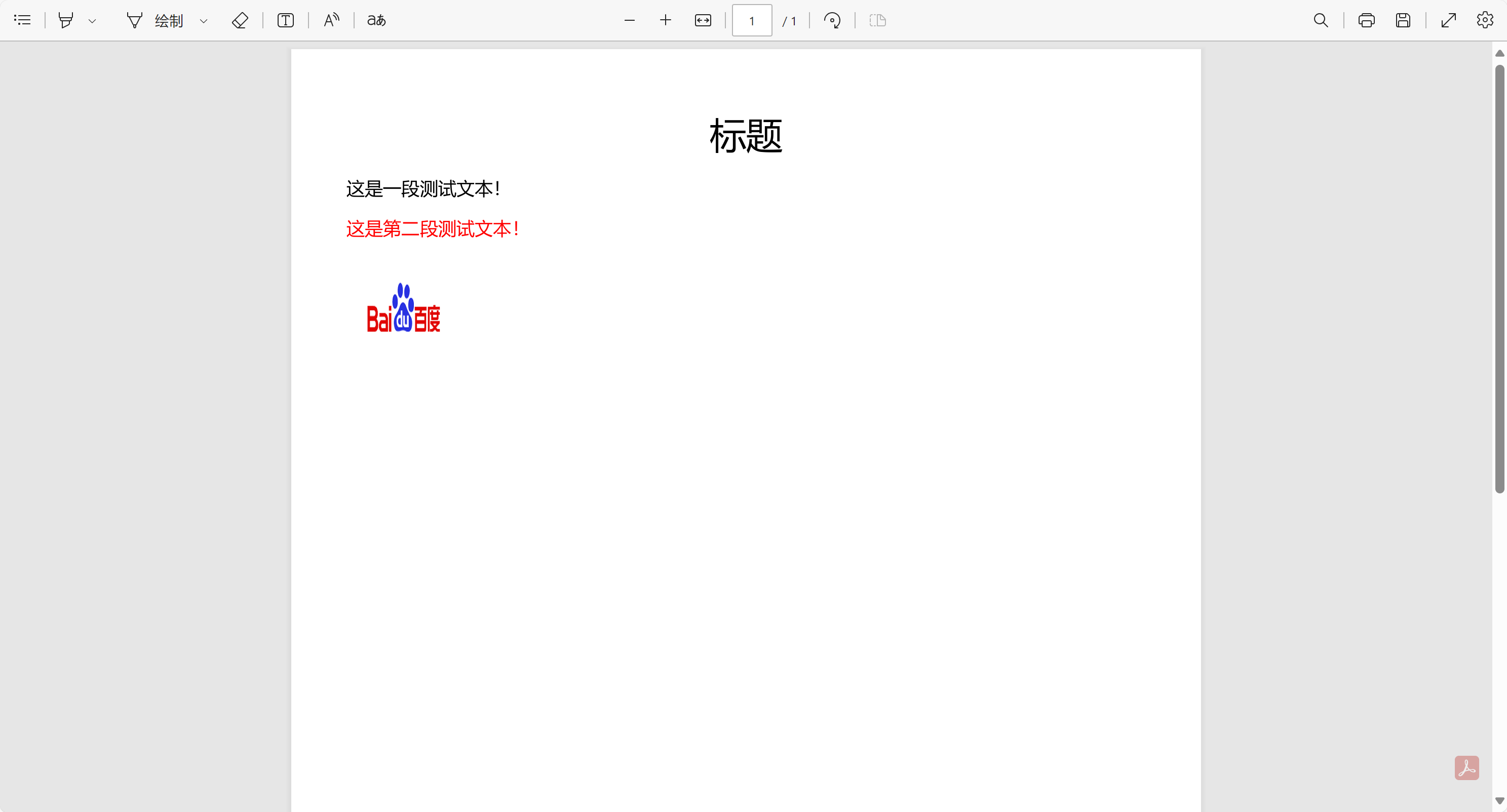Select the eraser tool
The height and width of the screenshot is (812, 1507).
[240, 20]
